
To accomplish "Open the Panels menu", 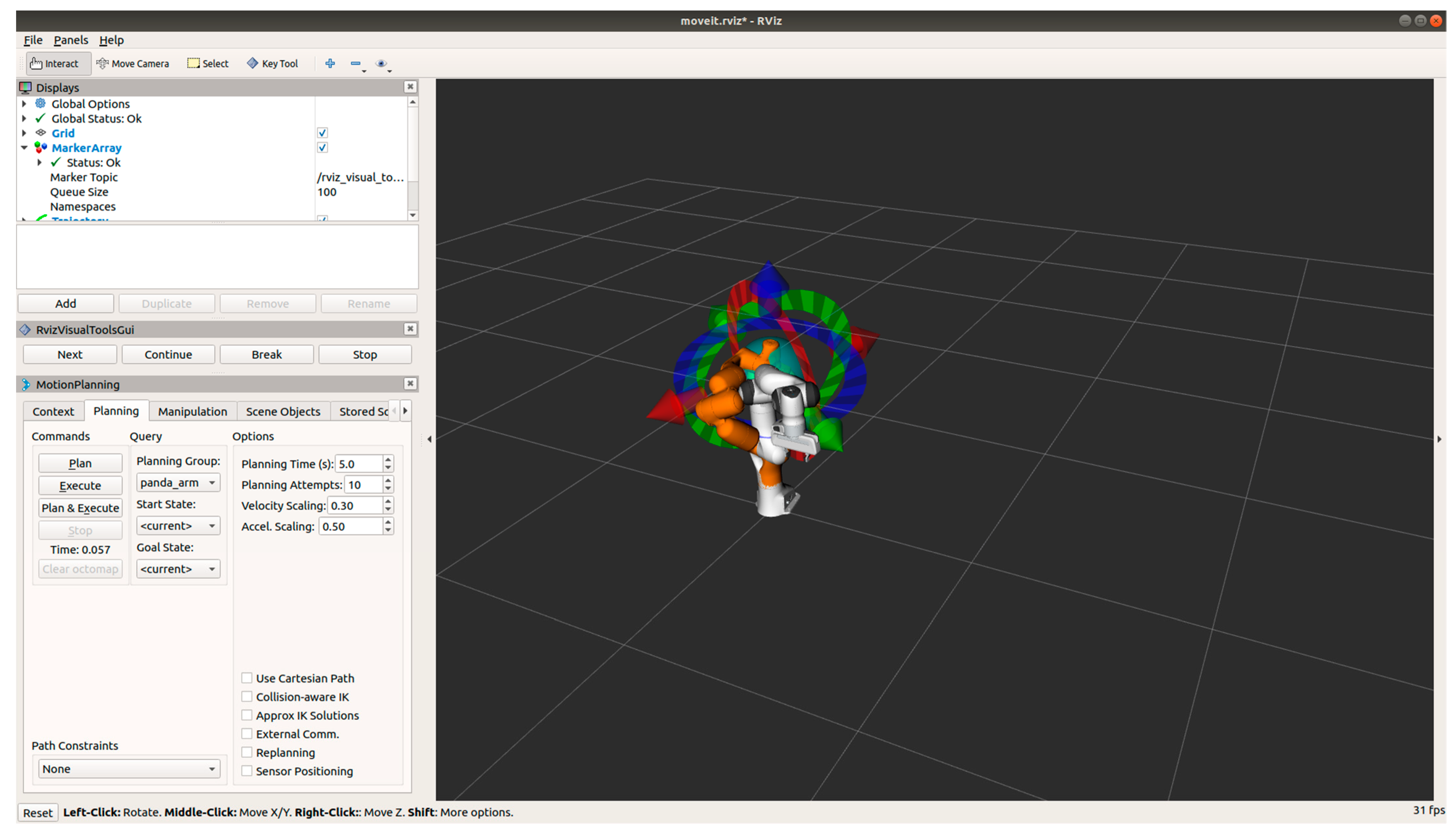I will coord(71,40).
